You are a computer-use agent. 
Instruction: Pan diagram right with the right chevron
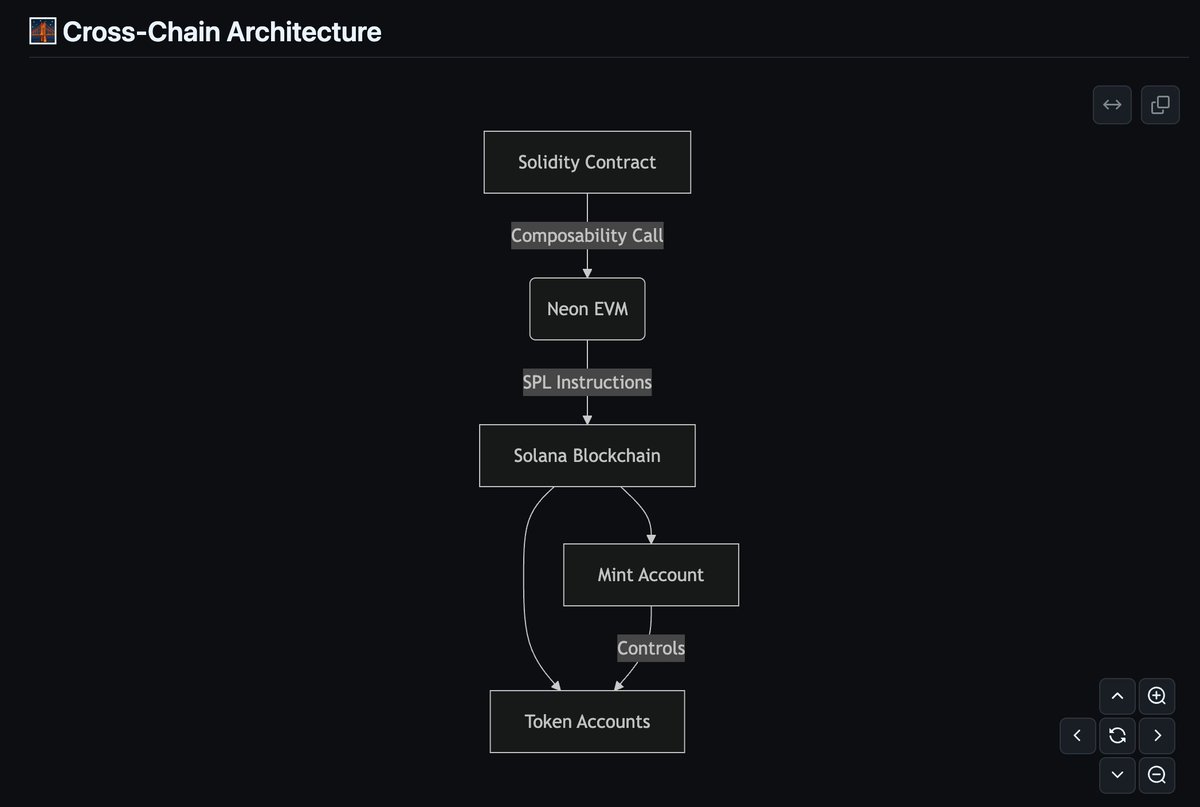click(1157, 736)
